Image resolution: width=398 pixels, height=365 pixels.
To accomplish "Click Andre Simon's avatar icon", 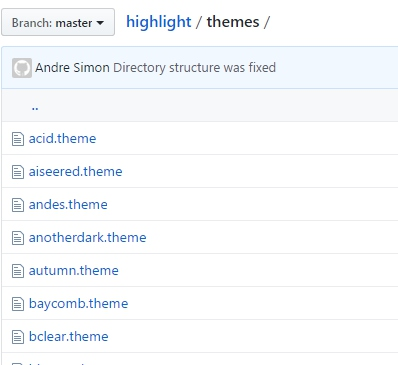I will 22,68.
